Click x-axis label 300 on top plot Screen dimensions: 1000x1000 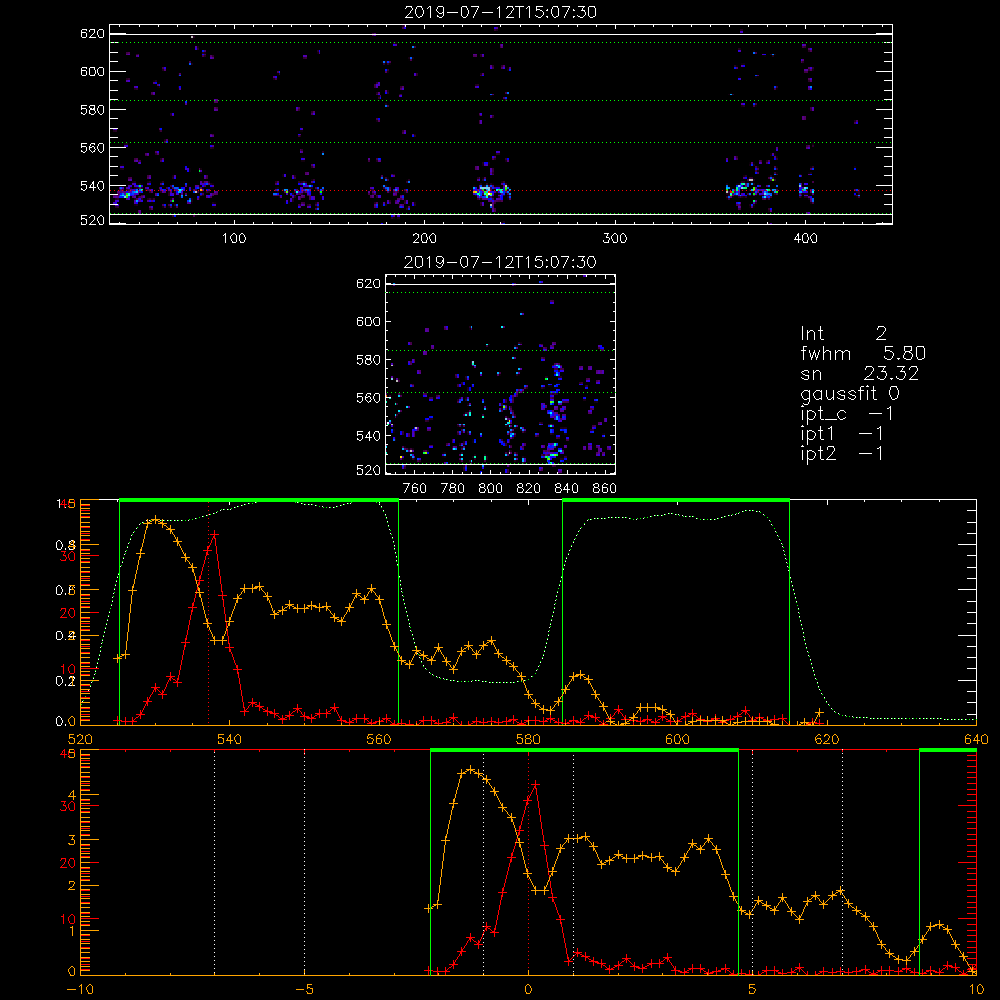(x=615, y=239)
